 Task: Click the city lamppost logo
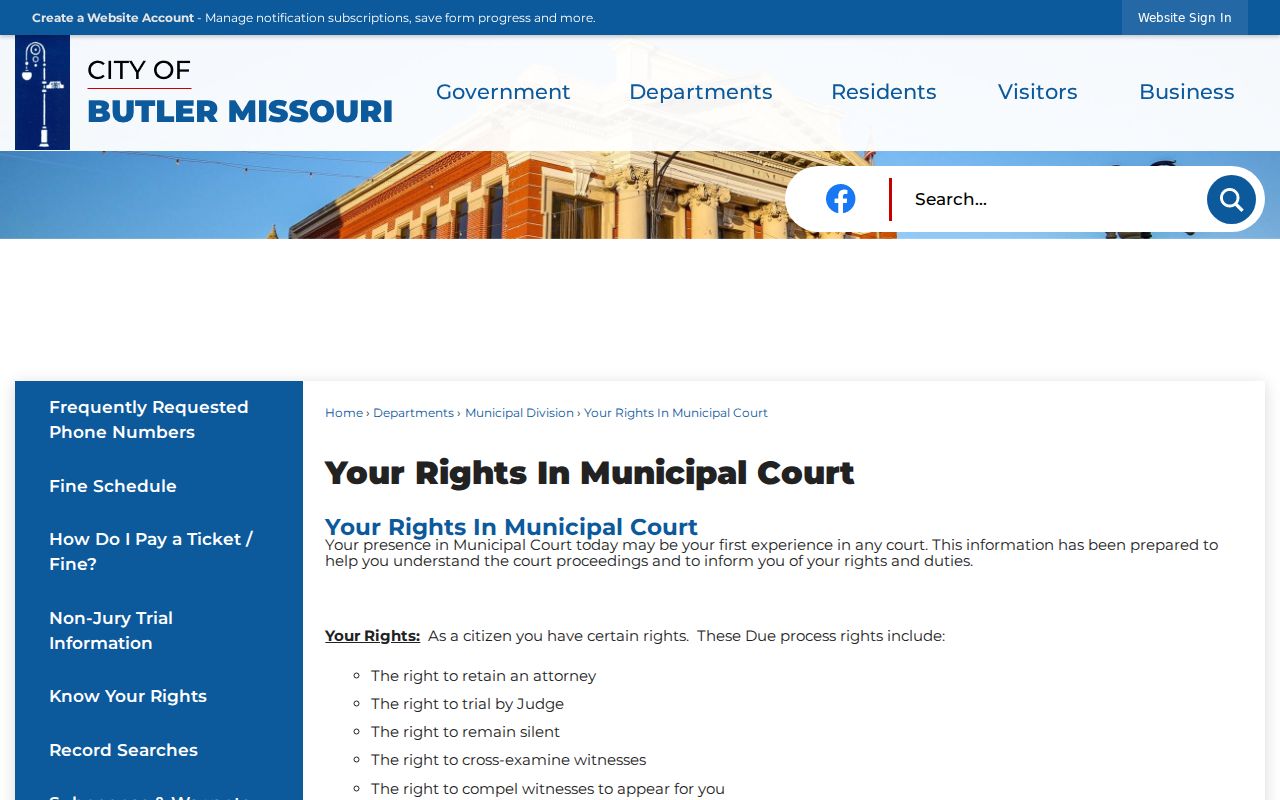[x=42, y=93]
